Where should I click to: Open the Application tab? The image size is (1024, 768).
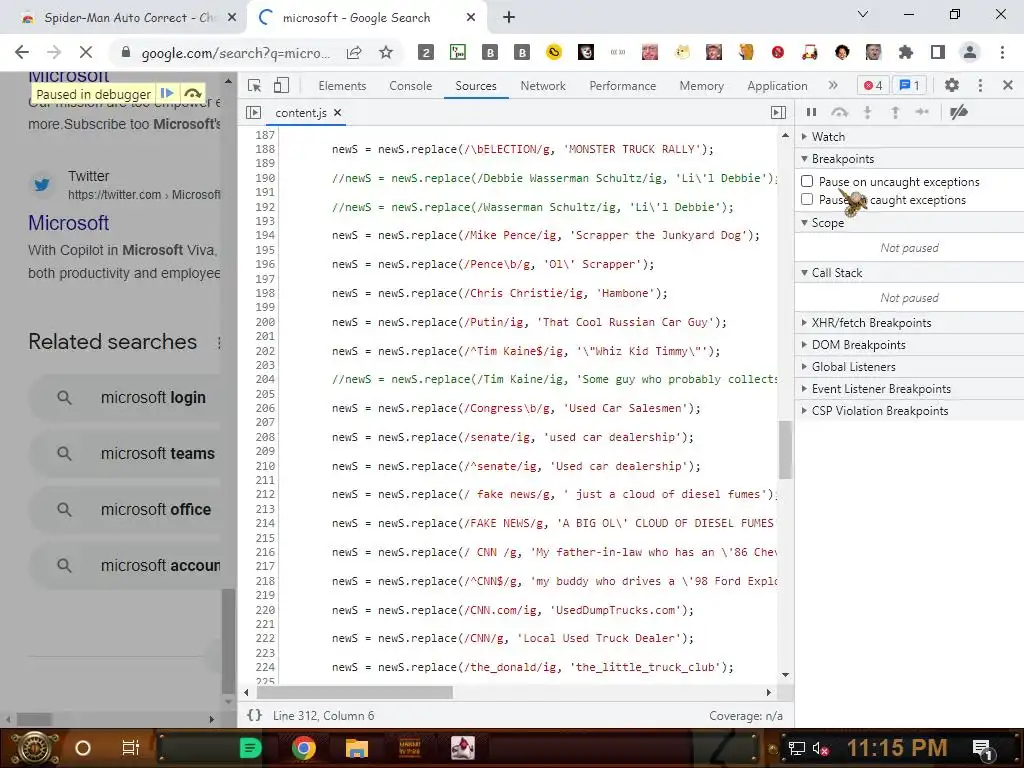point(777,86)
